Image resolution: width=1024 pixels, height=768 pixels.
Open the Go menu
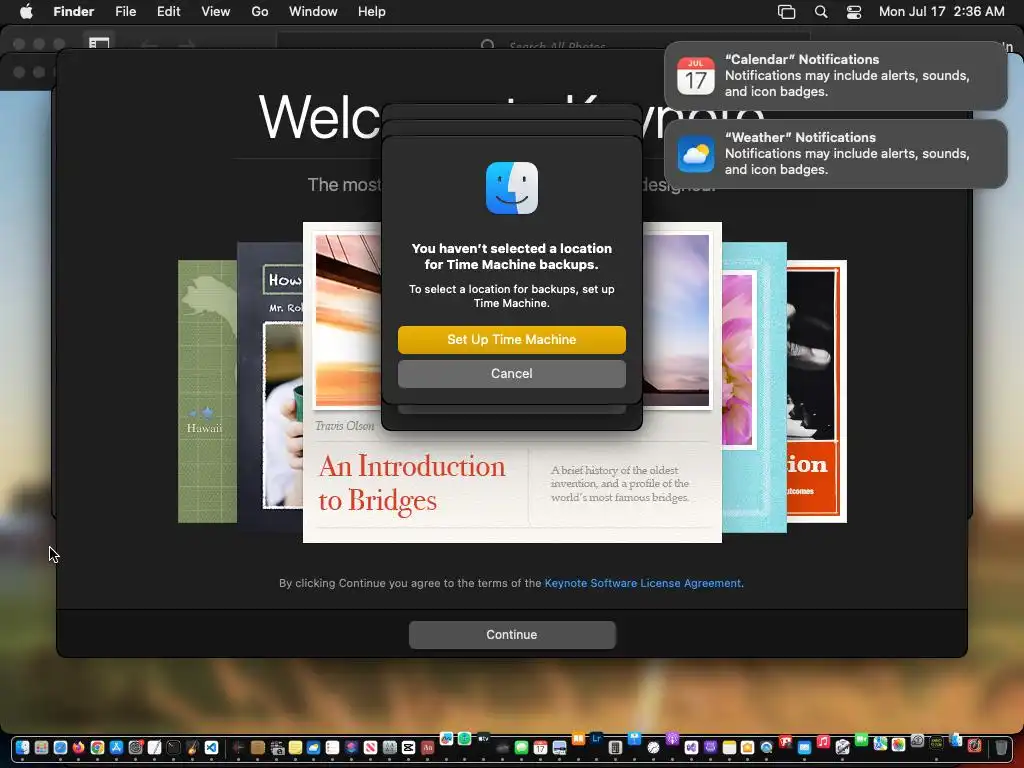(260, 12)
